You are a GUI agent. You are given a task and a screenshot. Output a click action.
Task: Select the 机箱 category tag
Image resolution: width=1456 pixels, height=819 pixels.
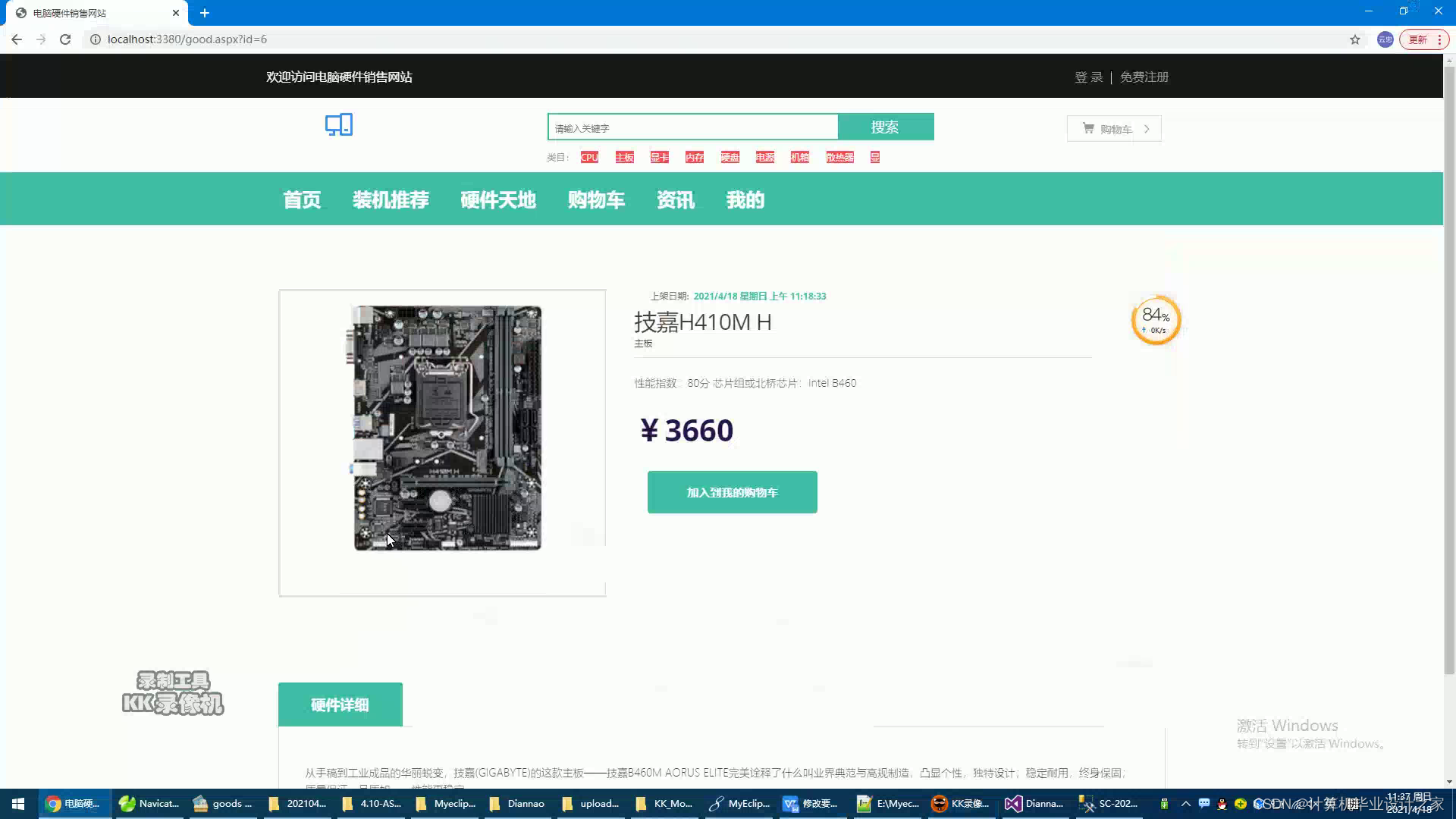799,158
